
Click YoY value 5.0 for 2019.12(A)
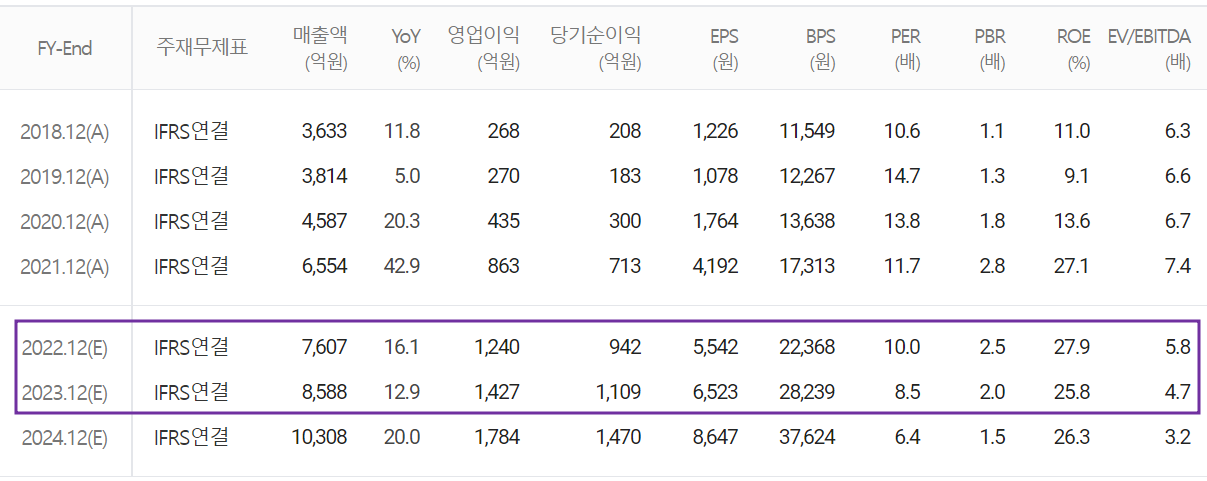pos(408,177)
